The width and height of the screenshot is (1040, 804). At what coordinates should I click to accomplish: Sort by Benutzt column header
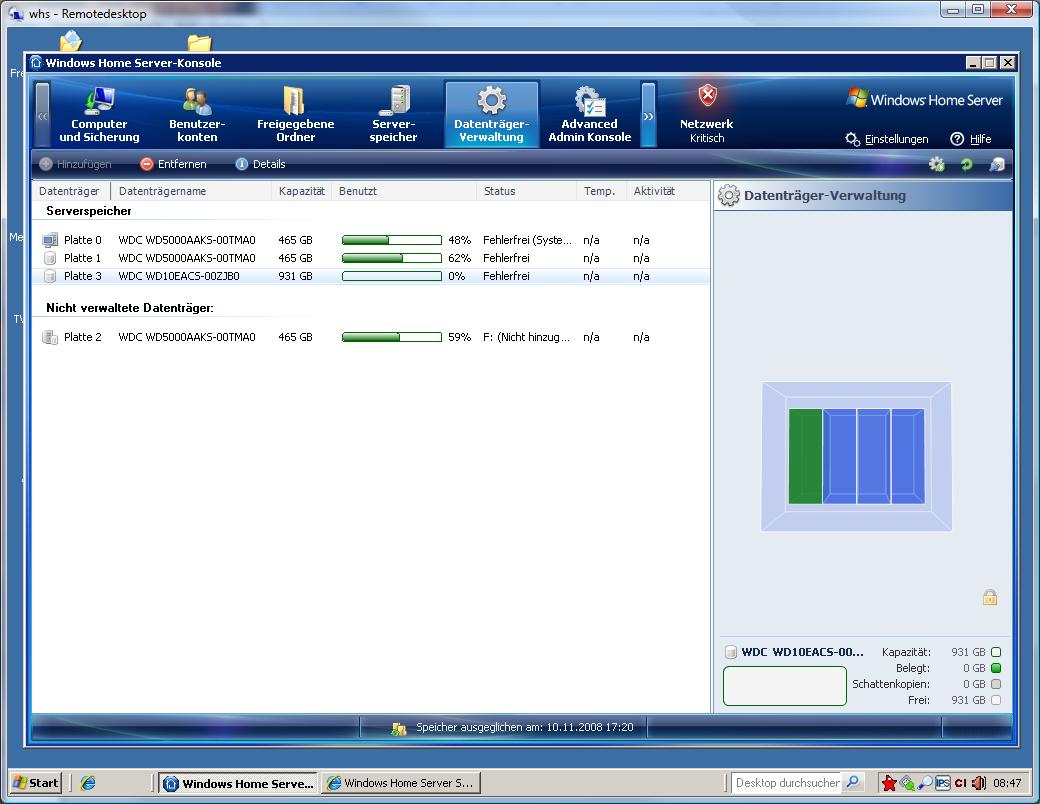404,191
